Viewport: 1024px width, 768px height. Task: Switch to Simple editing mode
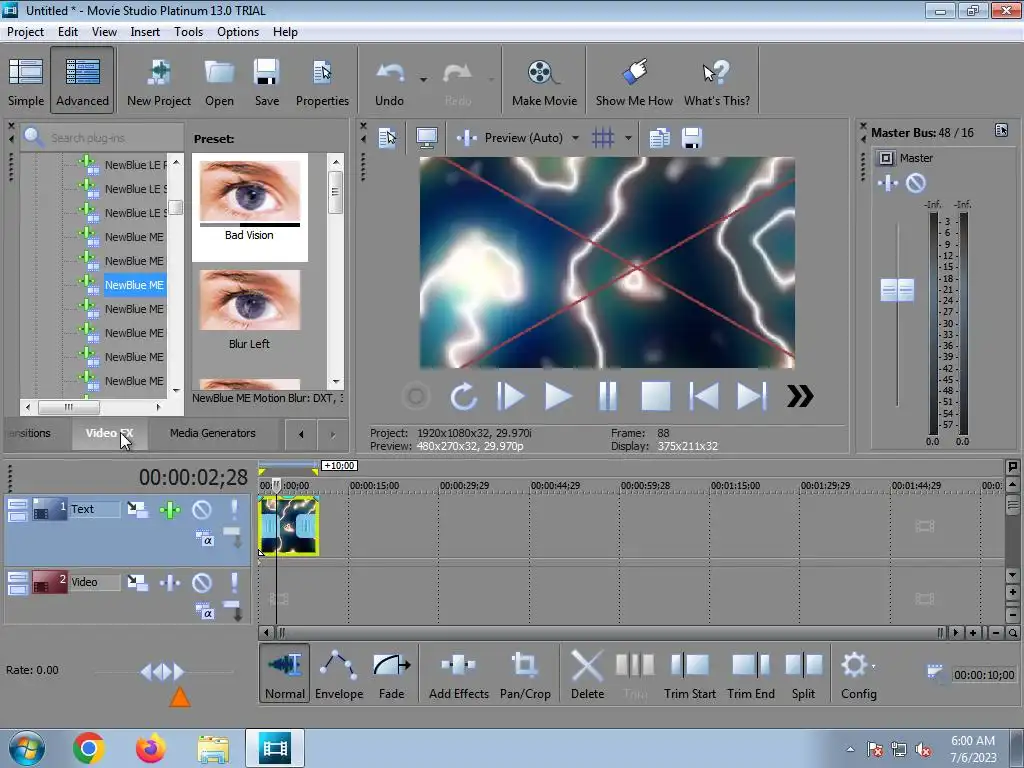[x=26, y=82]
